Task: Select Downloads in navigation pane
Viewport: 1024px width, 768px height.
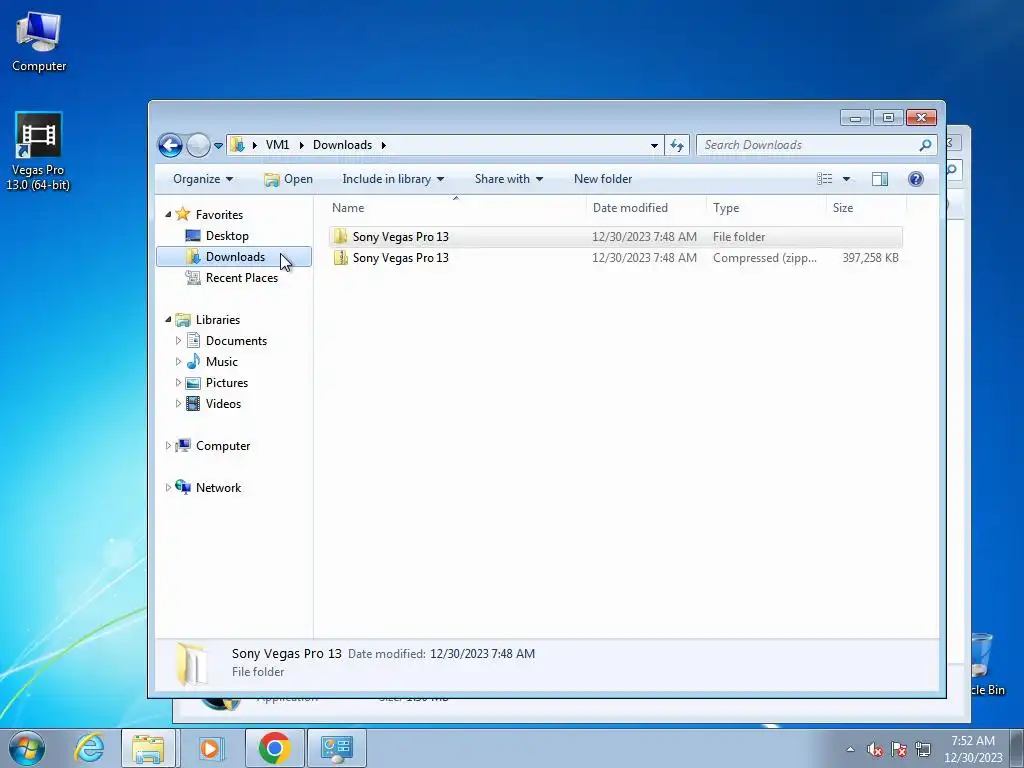Action: click(x=235, y=257)
